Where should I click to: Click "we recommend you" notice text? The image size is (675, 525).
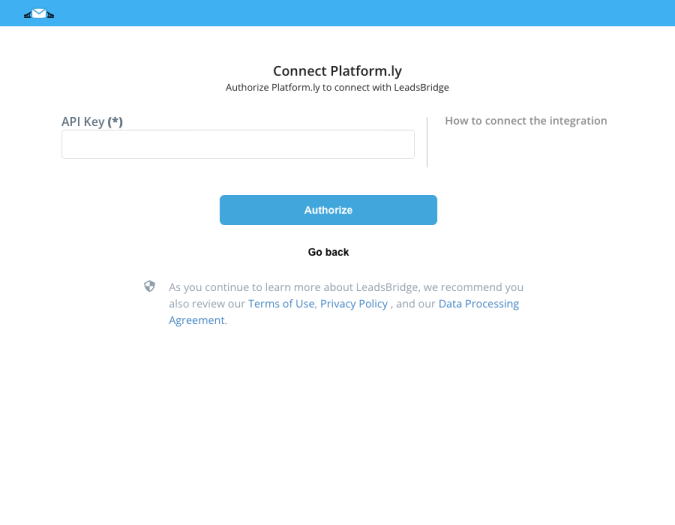coord(474,287)
